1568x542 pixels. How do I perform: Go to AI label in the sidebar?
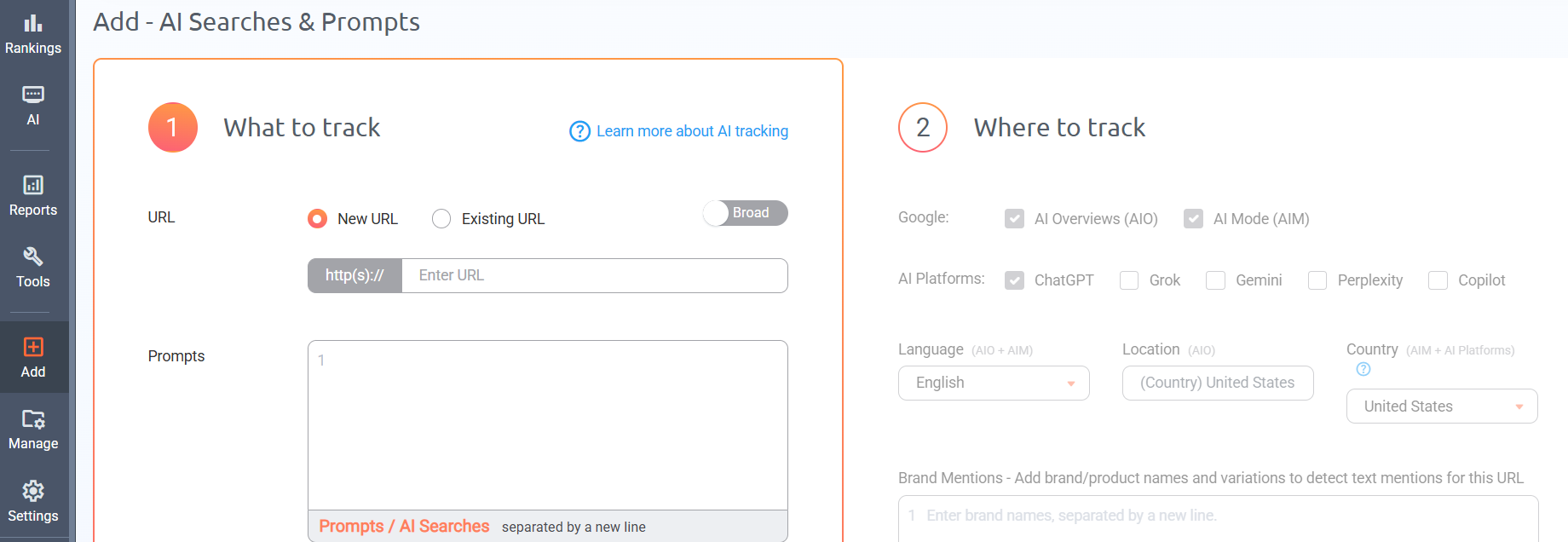click(33, 120)
